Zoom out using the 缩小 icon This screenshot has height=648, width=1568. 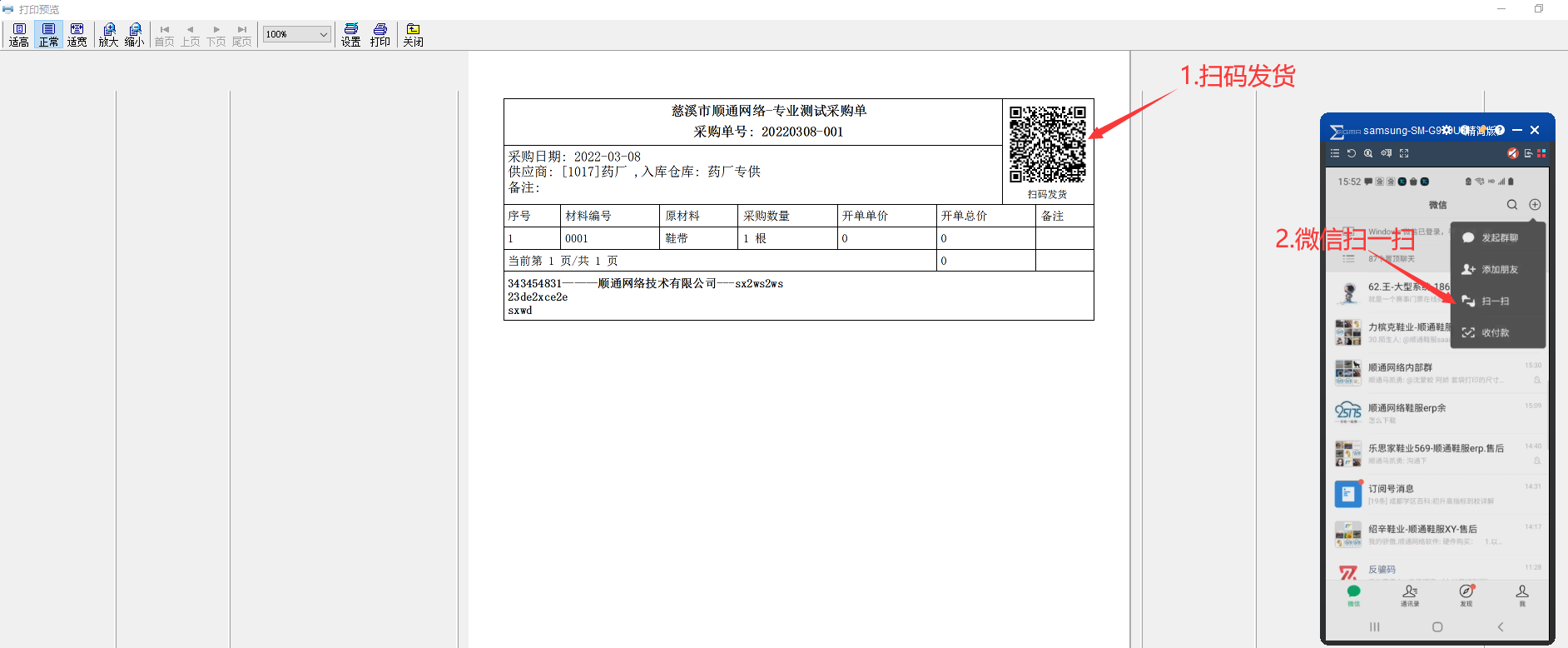tap(134, 34)
